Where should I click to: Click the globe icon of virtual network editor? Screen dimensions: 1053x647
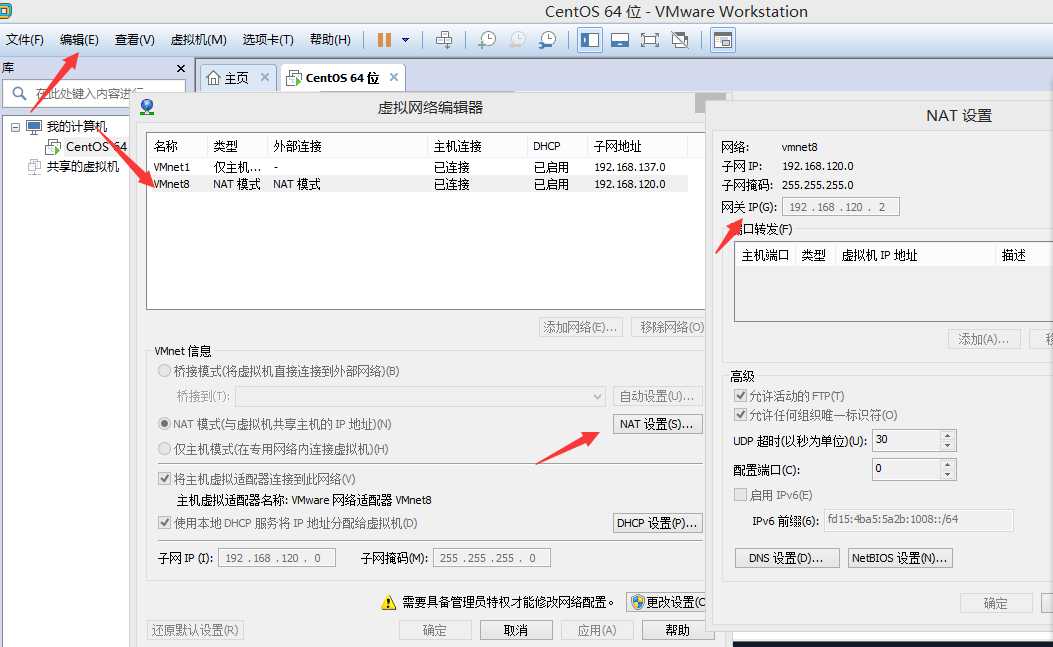(x=147, y=107)
